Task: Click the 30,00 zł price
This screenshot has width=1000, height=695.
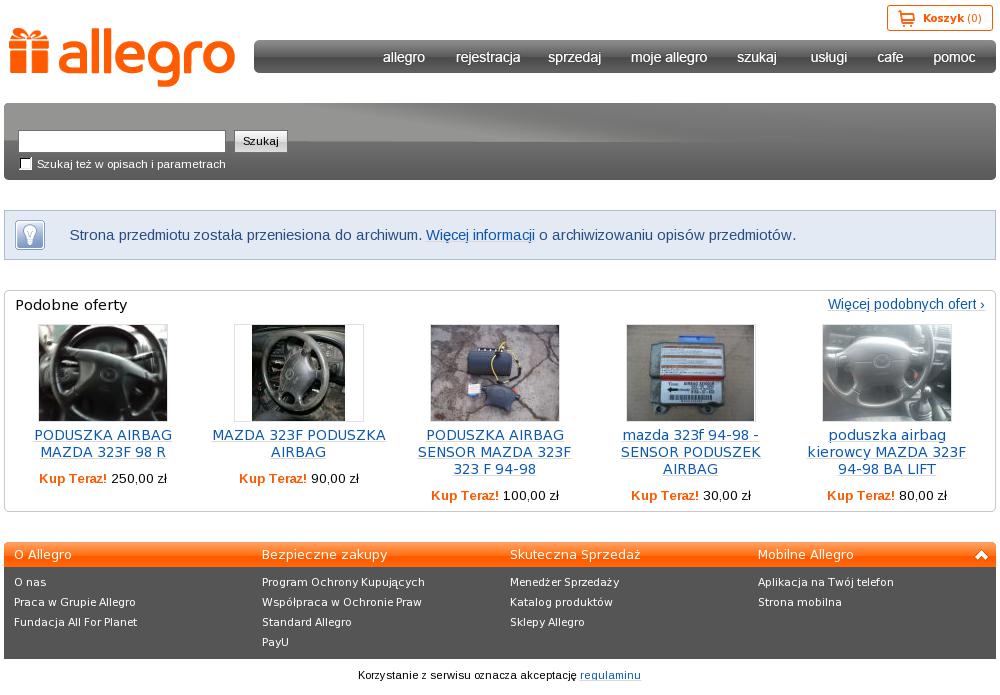Action: (727, 496)
